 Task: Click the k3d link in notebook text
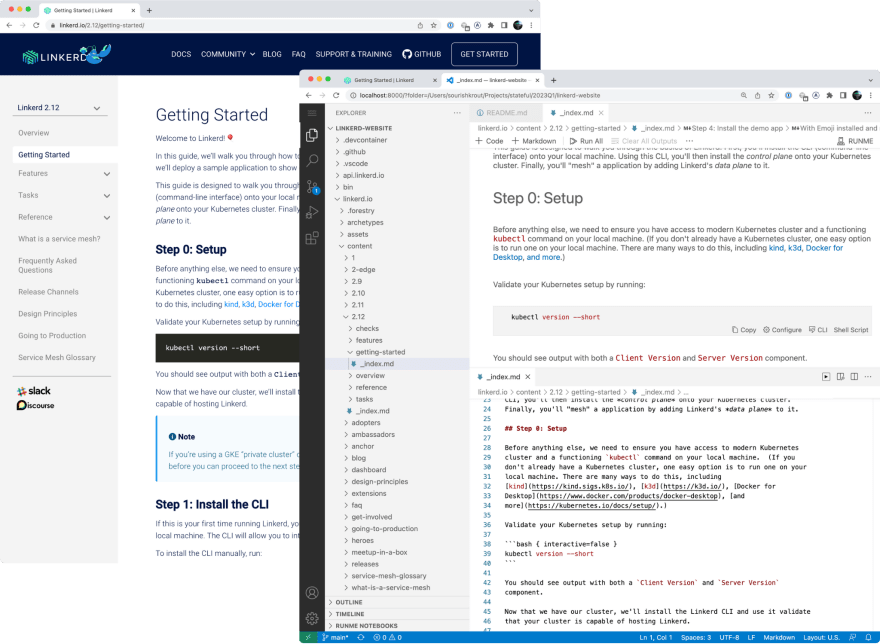795,248
